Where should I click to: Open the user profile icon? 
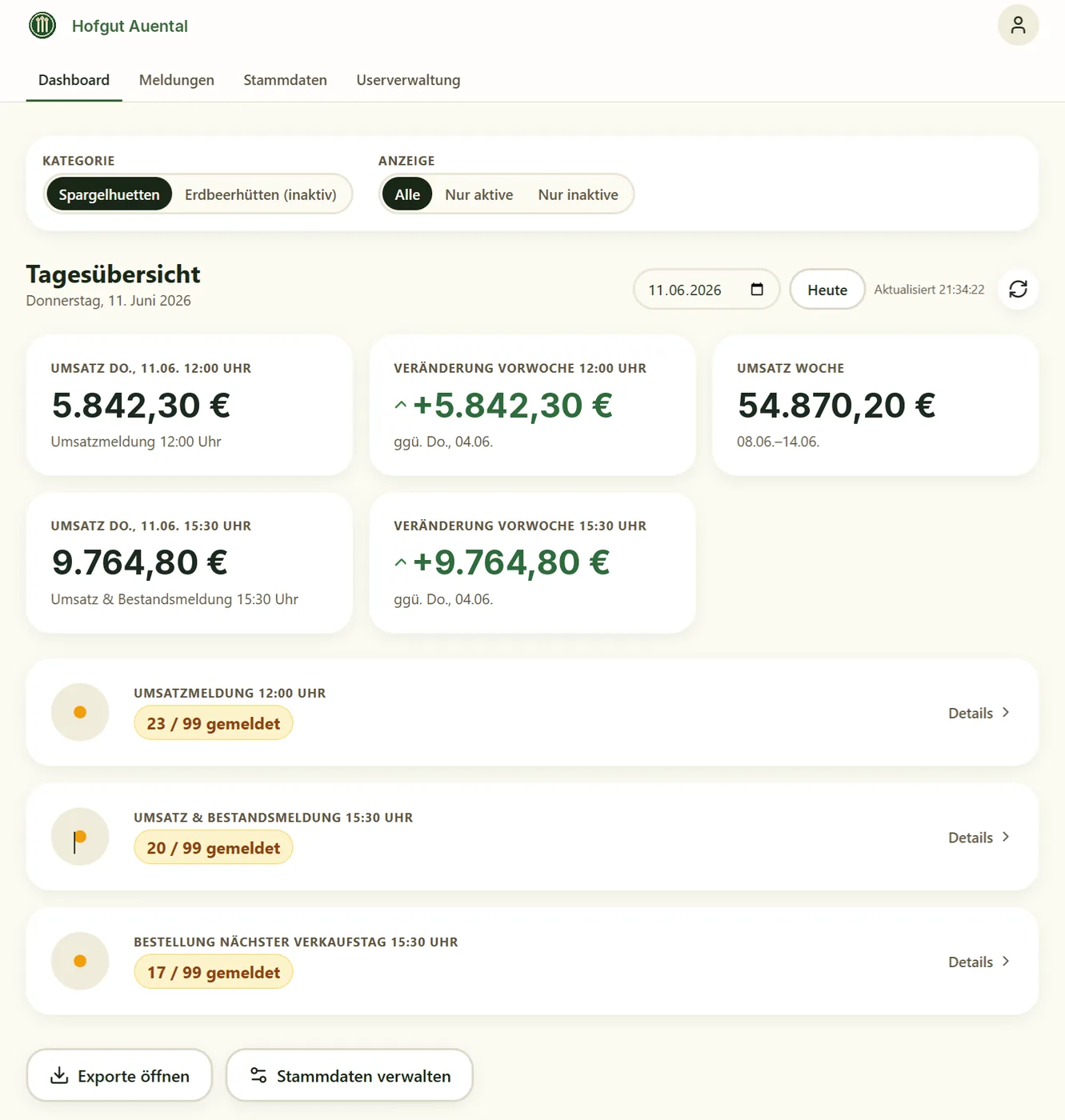1018,26
